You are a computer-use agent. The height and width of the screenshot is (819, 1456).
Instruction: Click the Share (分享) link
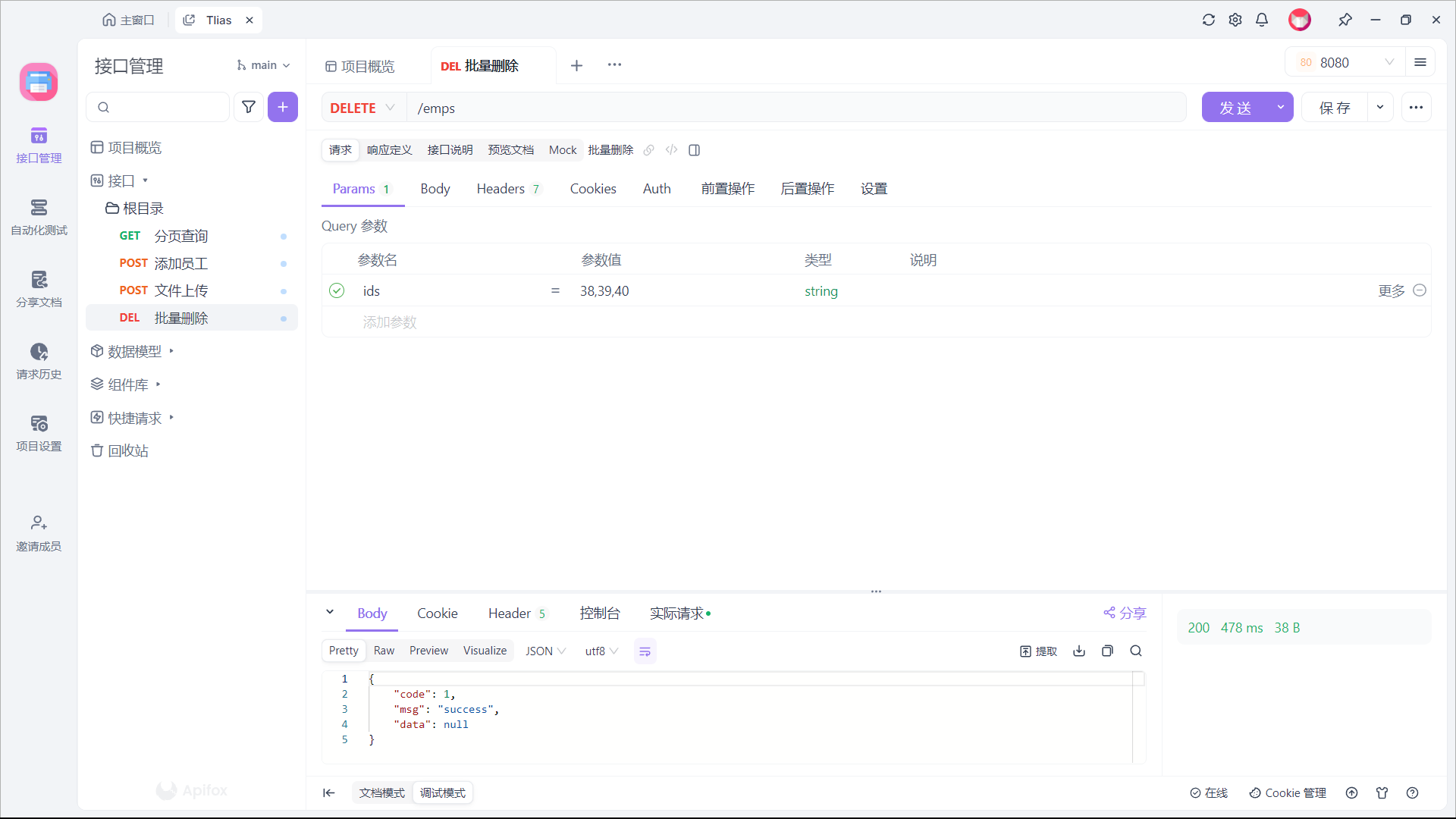pyautogui.click(x=1125, y=613)
